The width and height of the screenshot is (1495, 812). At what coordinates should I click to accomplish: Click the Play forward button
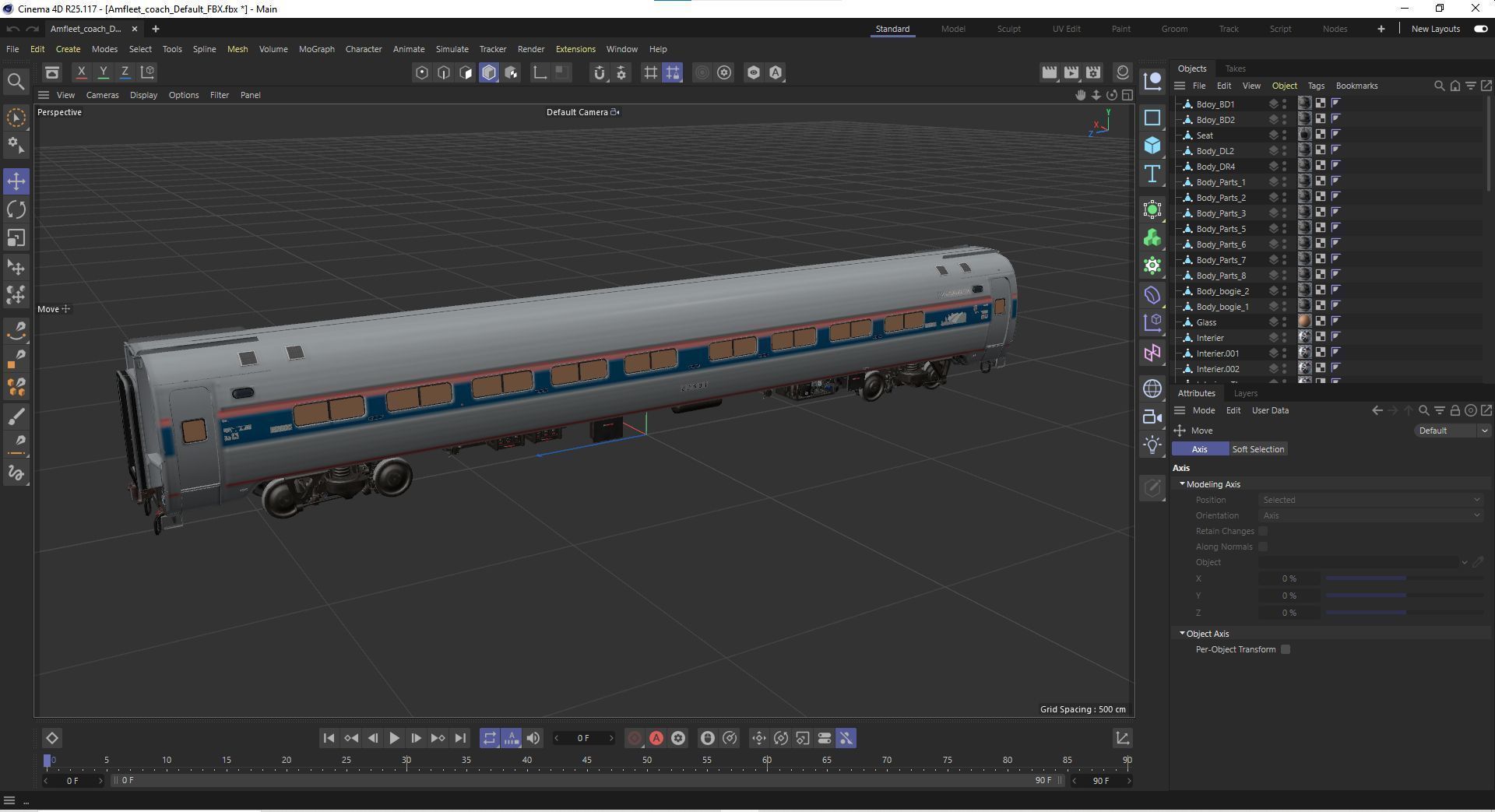pos(394,738)
